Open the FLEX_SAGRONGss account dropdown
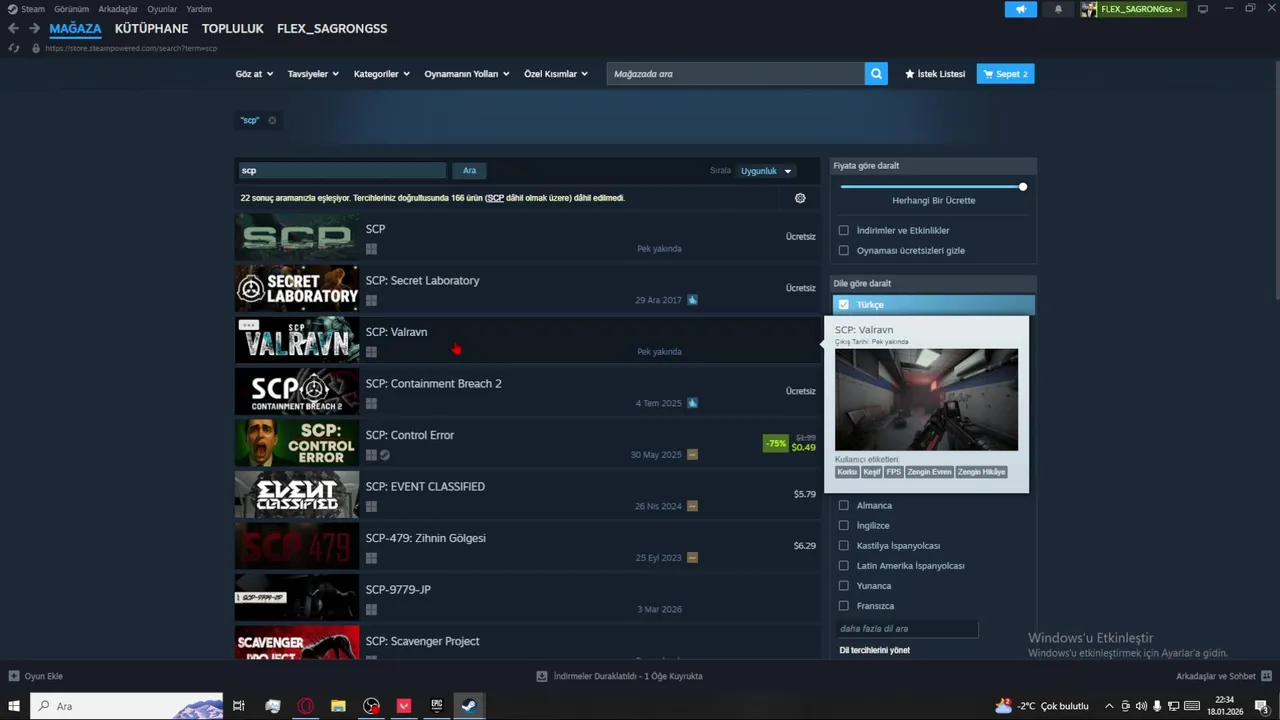Screen dimensions: 1280x720 (x=1140, y=9)
